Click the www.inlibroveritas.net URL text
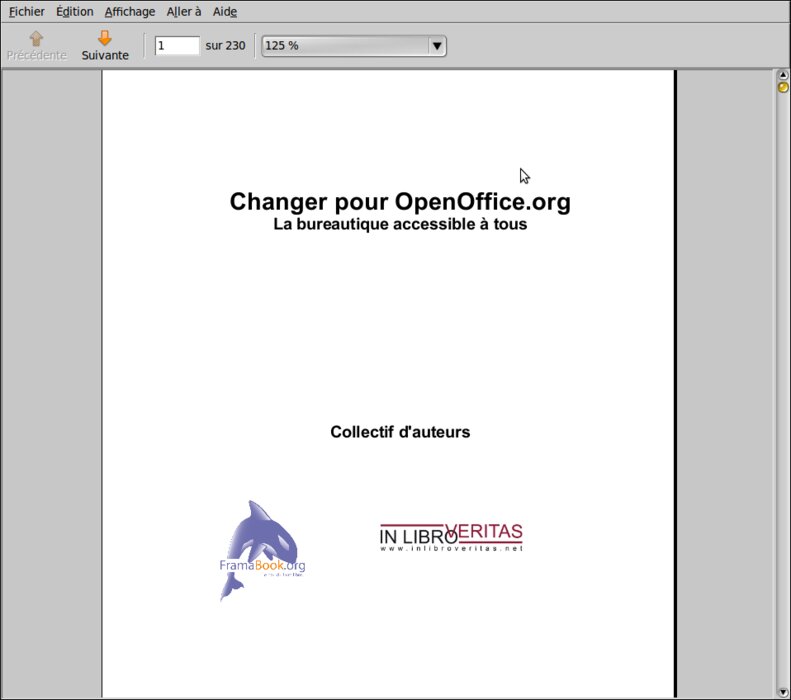The image size is (791, 700). point(451,549)
